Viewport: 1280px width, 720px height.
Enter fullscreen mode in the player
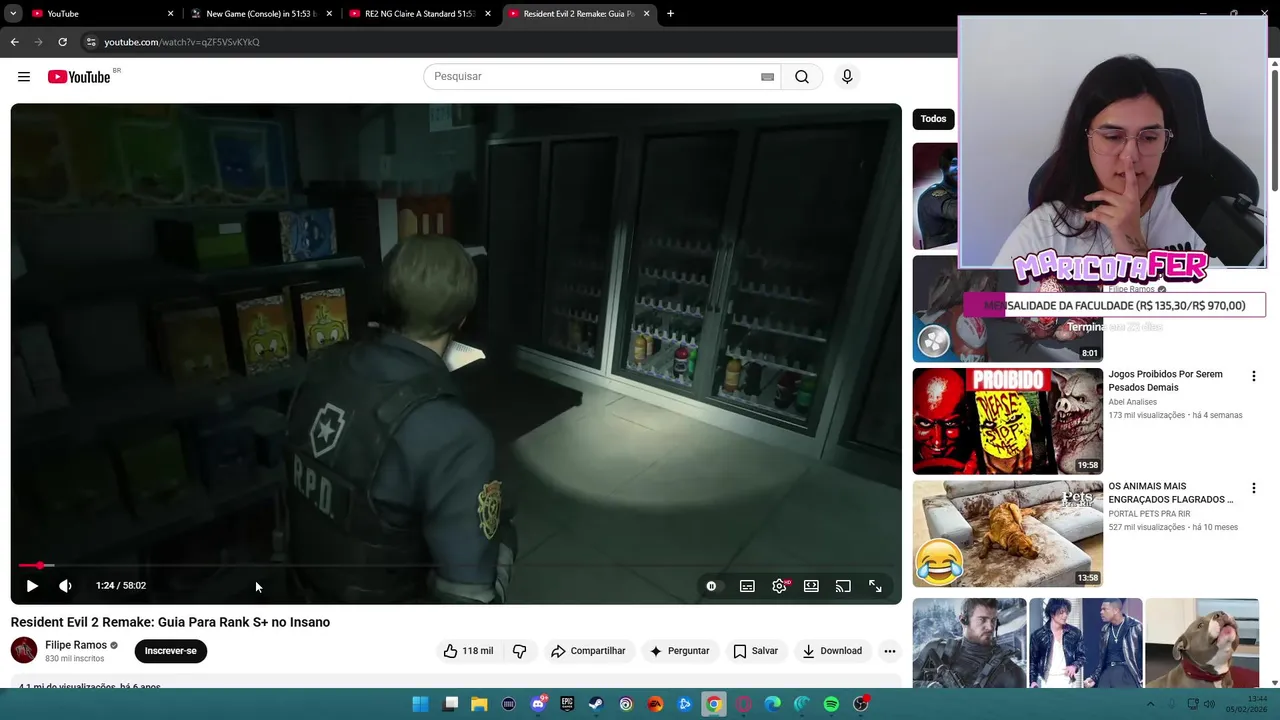coord(875,586)
